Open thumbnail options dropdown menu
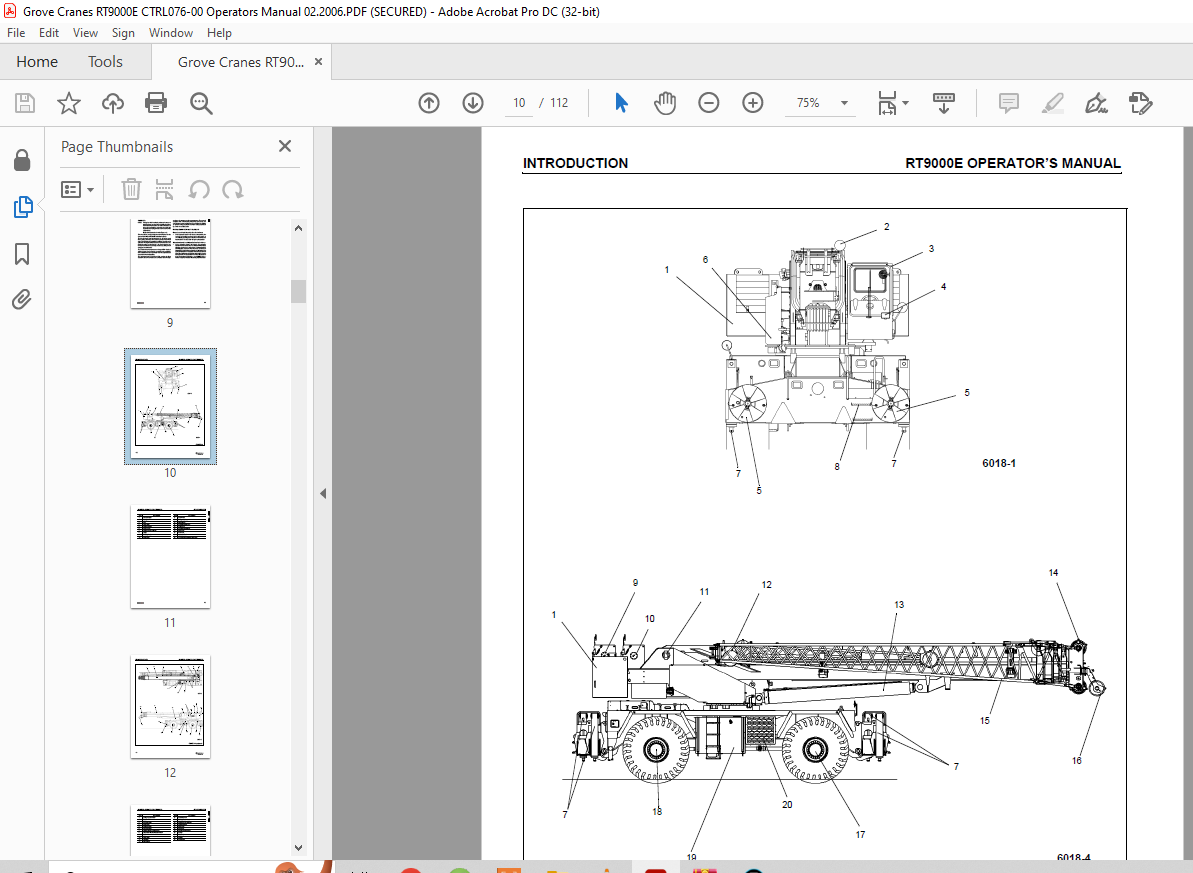The height and width of the screenshot is (873, 1193). pos(78,190)
